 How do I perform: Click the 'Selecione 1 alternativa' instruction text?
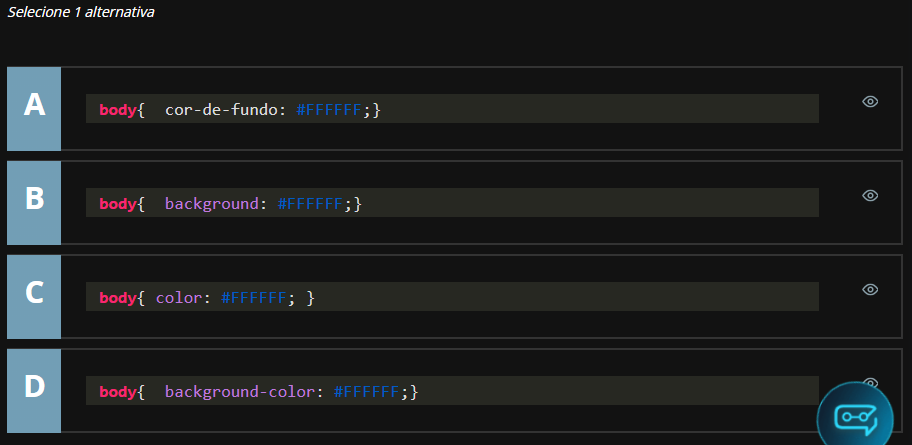pos(81,12)
